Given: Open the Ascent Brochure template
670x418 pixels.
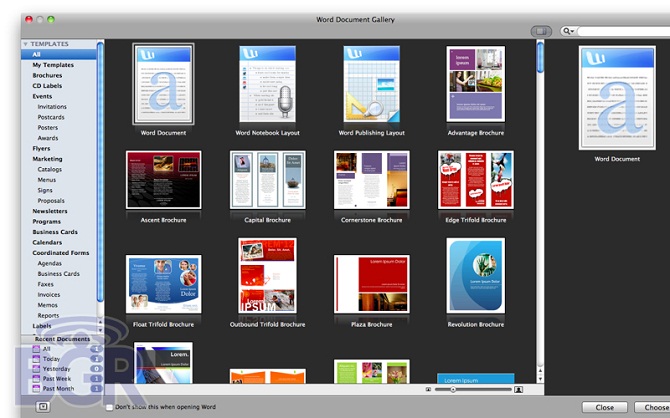Looking at the screenshot, I should 163,180.
